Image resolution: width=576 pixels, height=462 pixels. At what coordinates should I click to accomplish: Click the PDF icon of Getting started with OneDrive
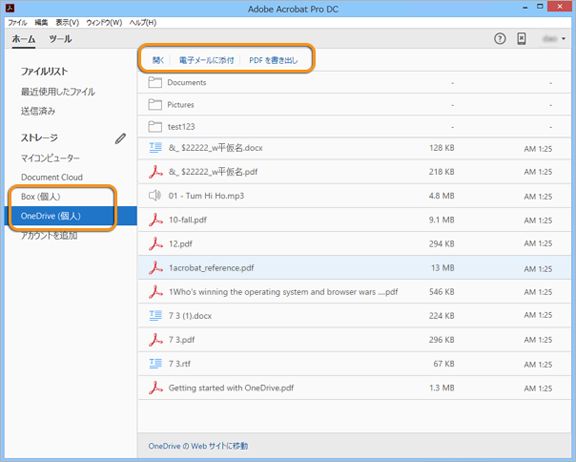pyautogui.click(x=155, y=388)
